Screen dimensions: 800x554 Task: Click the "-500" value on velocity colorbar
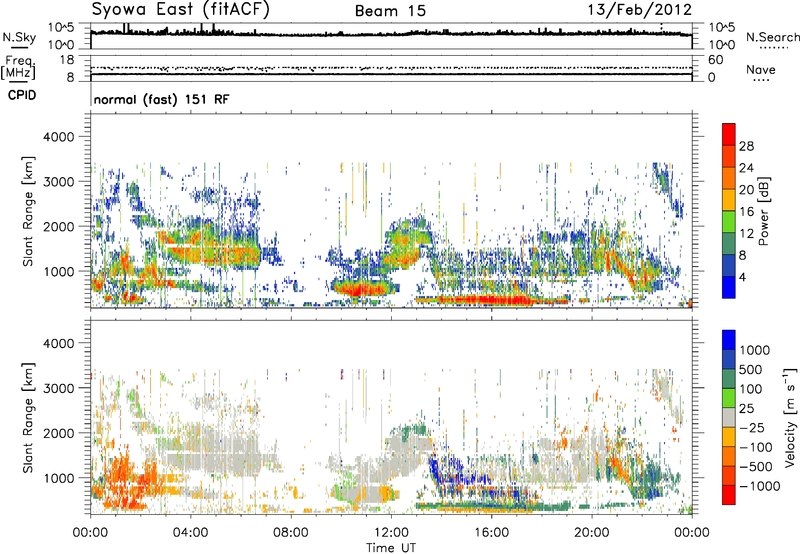click(x=756, y=466)
